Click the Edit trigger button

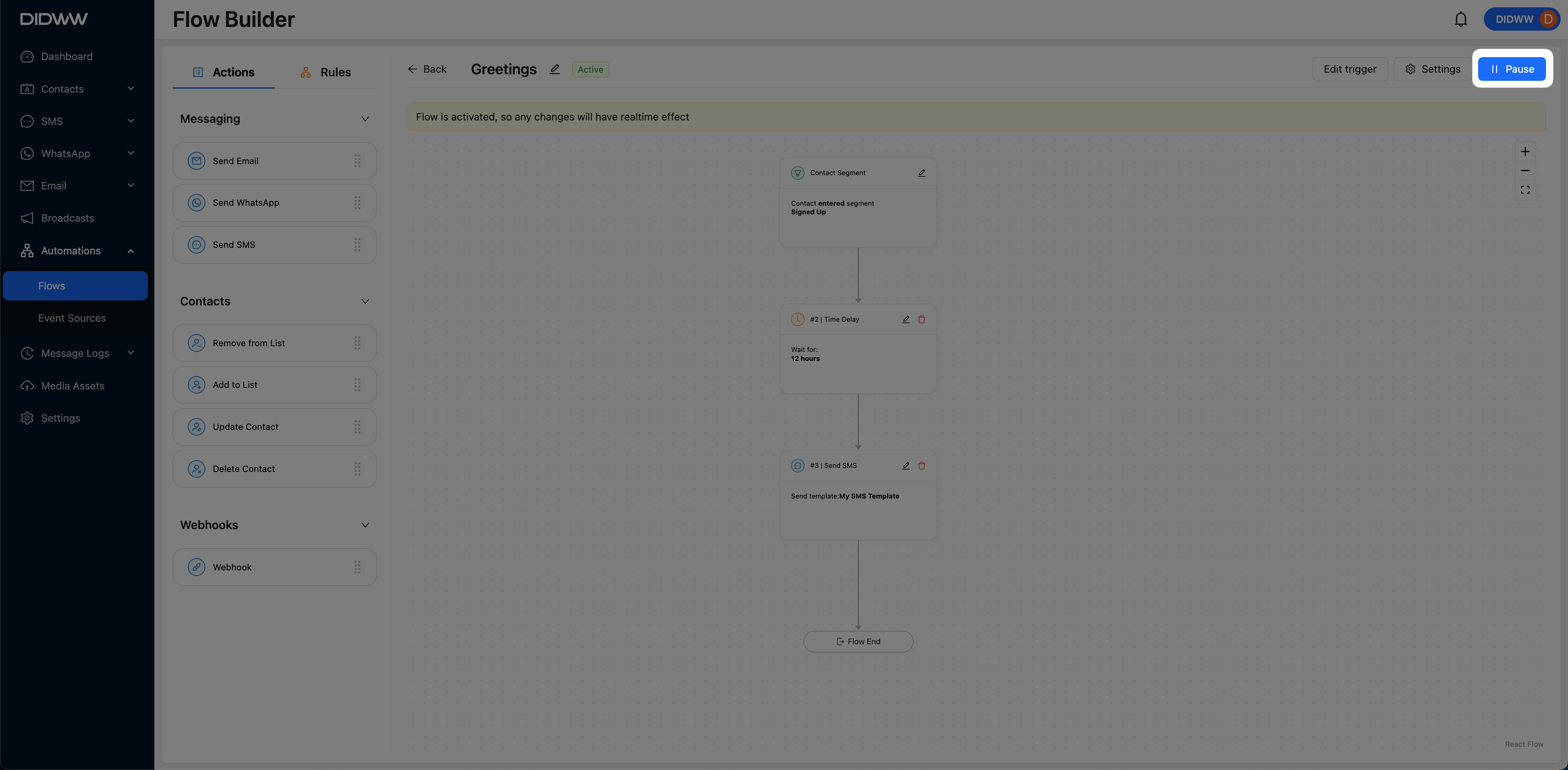(x=1350, y=69)
